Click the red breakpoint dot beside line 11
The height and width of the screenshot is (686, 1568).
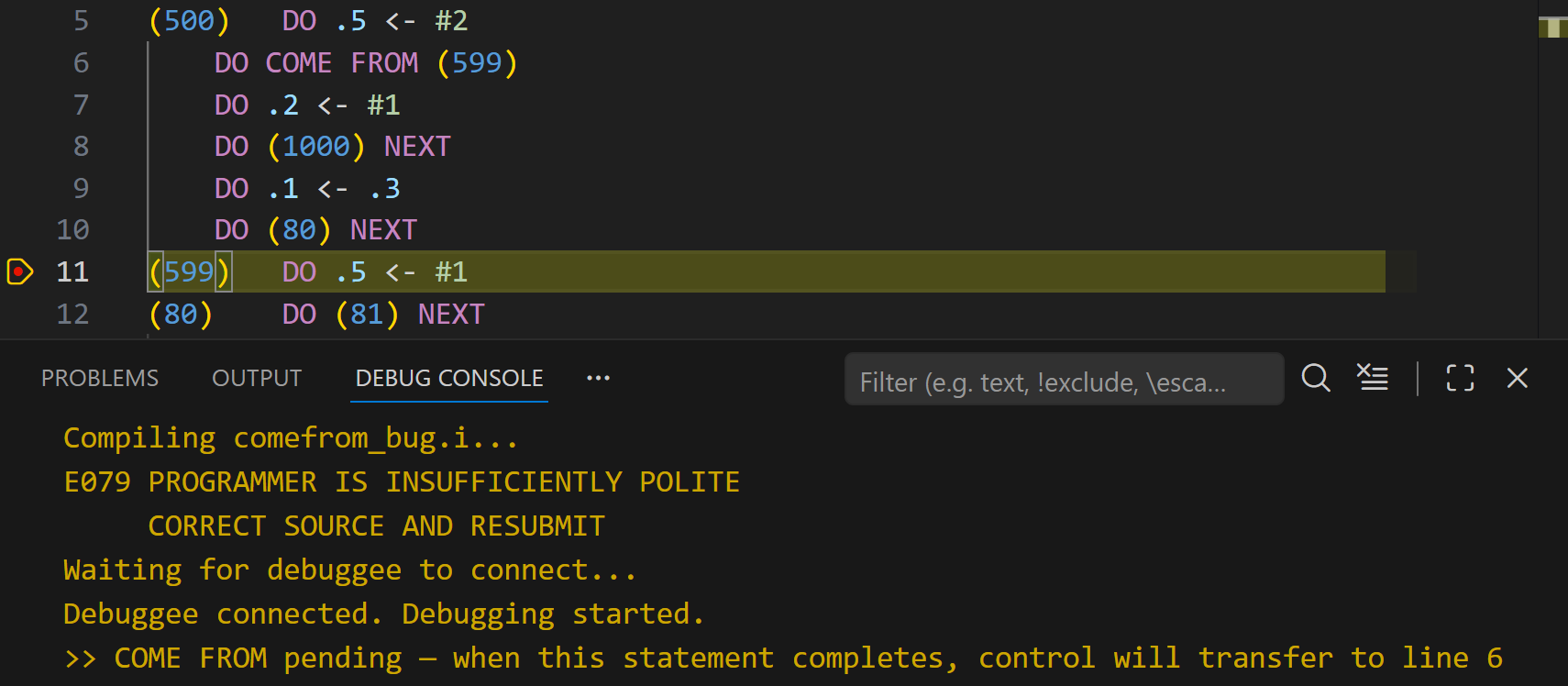coord(19,271)
